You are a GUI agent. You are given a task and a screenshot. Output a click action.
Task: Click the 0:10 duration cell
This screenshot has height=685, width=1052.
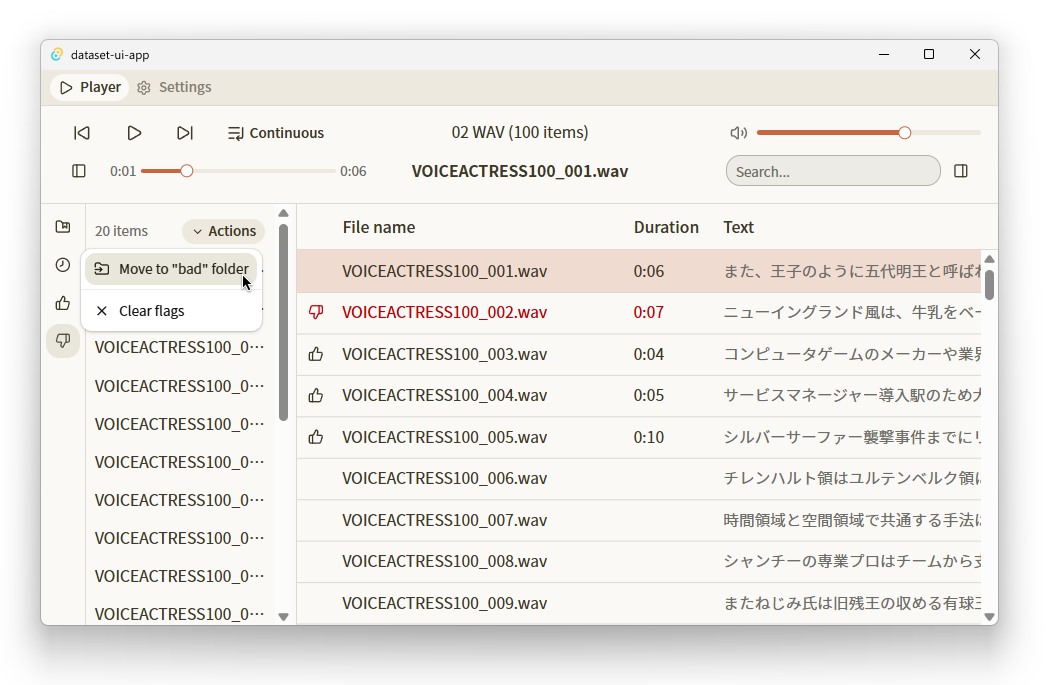click(x=649, y=437)
